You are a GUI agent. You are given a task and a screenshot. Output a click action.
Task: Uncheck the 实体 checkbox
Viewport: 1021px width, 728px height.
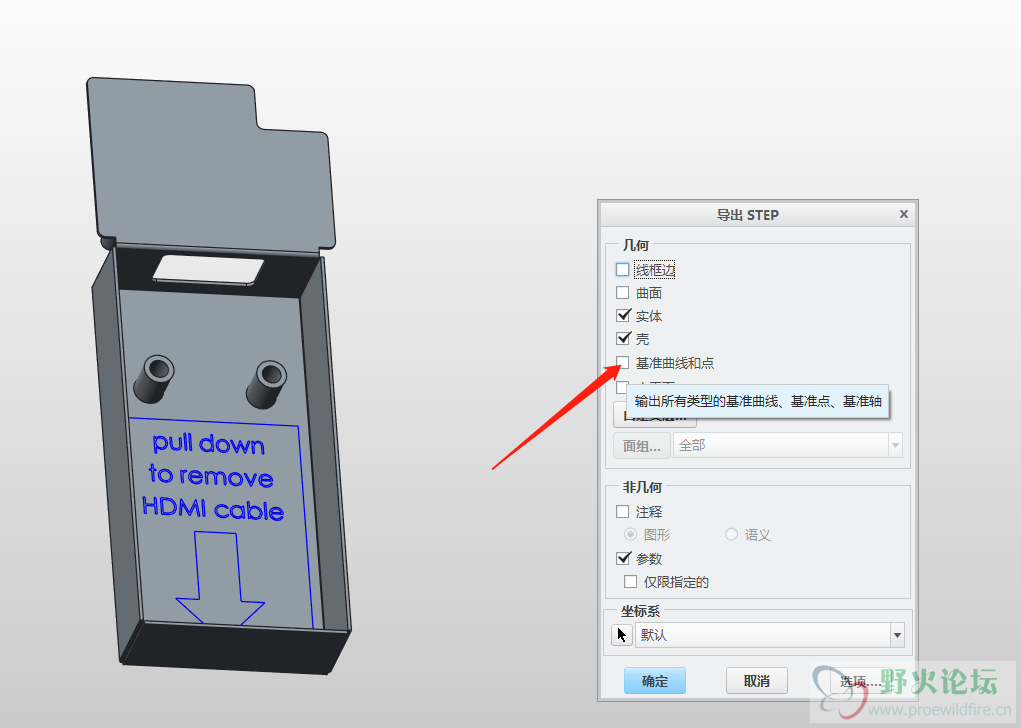pos(623,316)
